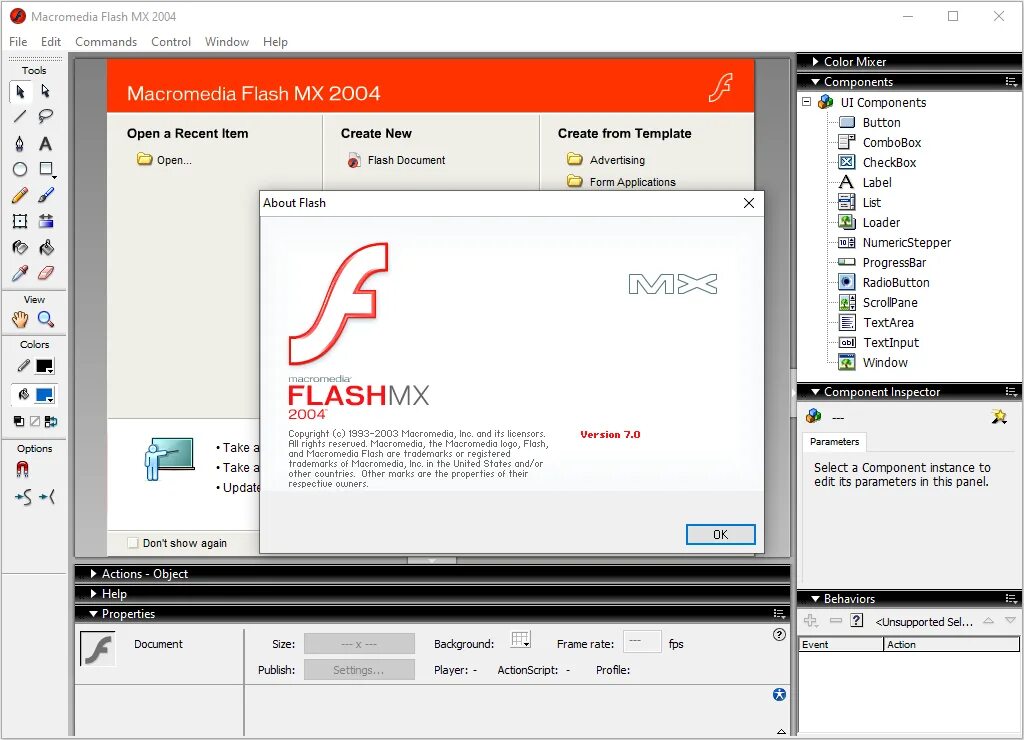Select the Oval tool
1024x740 pixels.
click(x=20, y=169)
